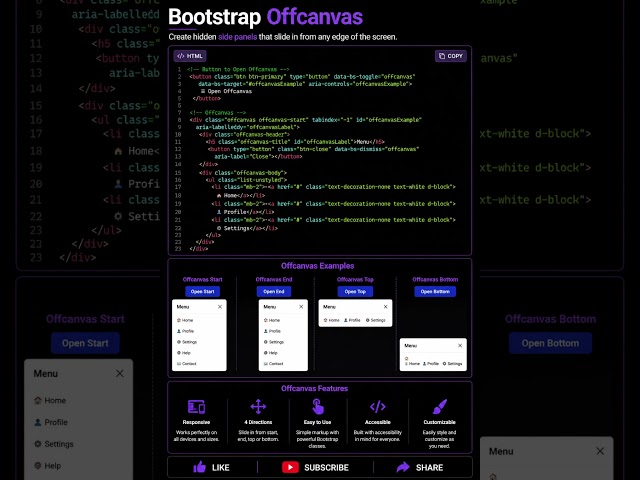Select Home in the Offcanvas Bottom preview
640x480 pixels.
[x=412, y=363]
